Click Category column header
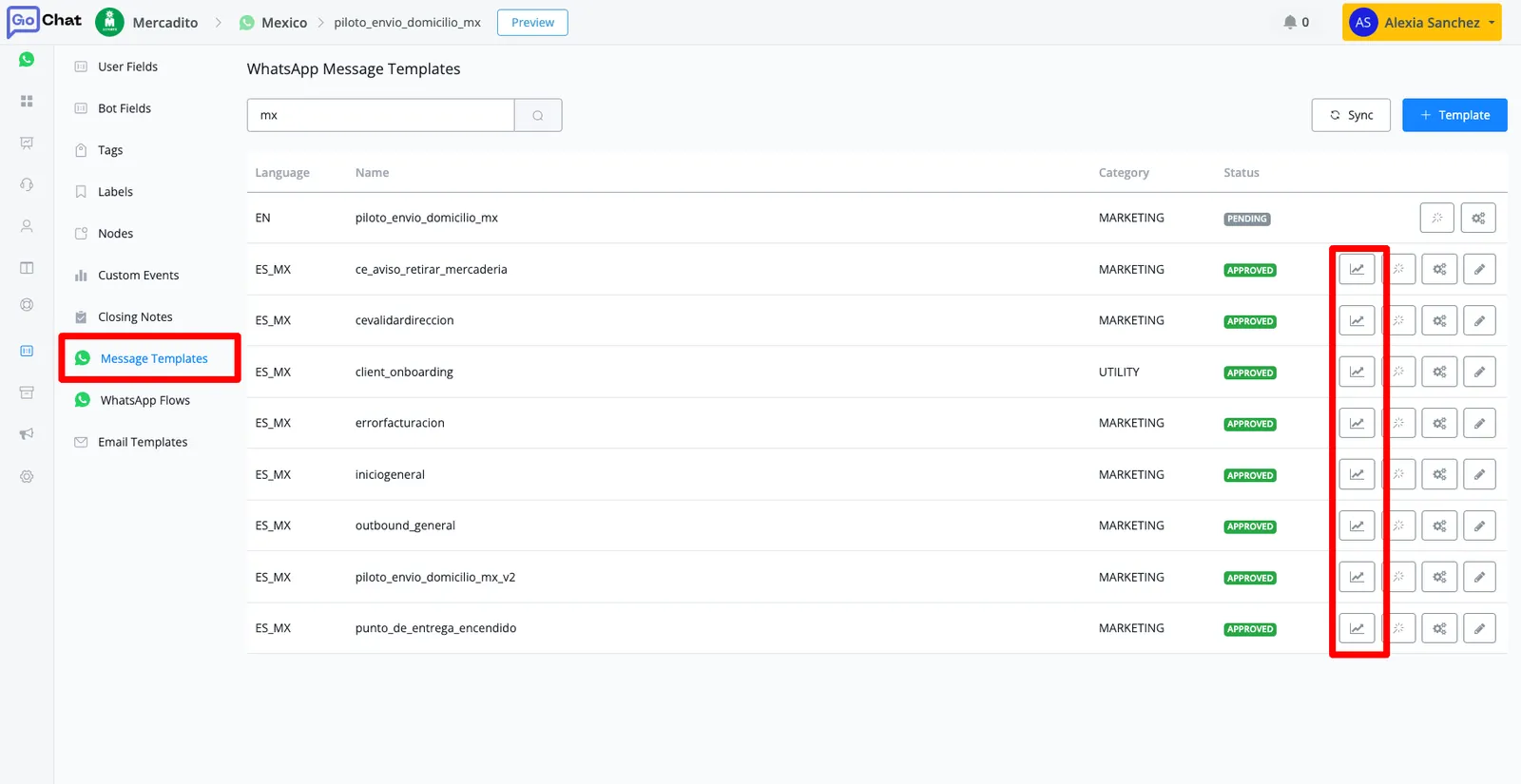Image resolution: width=1521 pixels, height=784 pixels. [1124, 173]
